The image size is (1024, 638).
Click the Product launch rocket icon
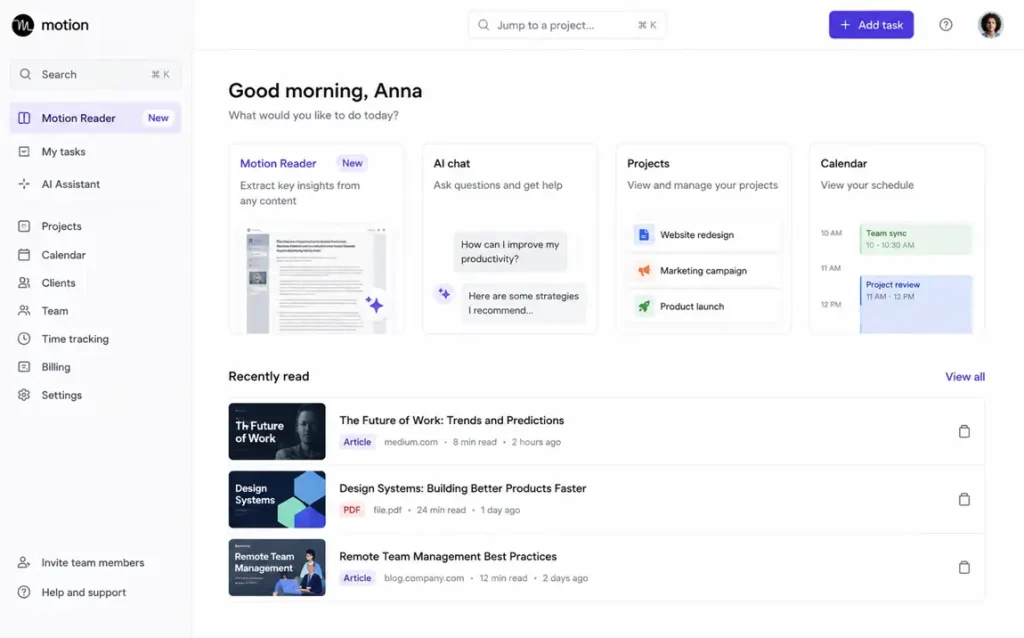tap(644, 306)
